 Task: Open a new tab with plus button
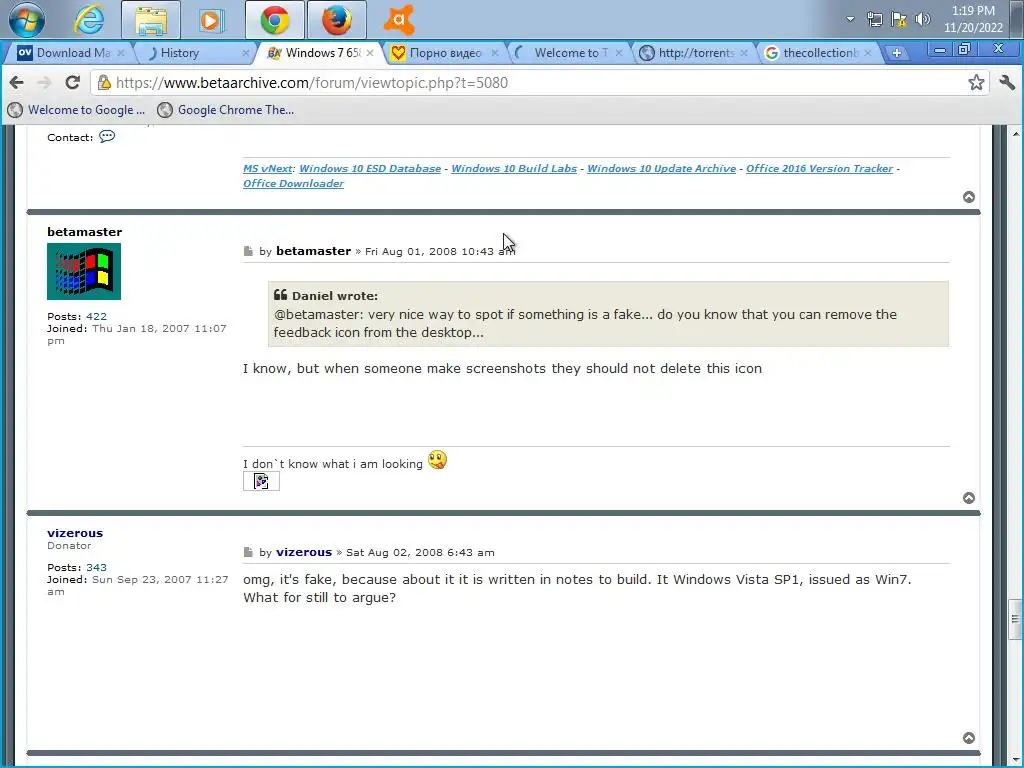point(897,54)
